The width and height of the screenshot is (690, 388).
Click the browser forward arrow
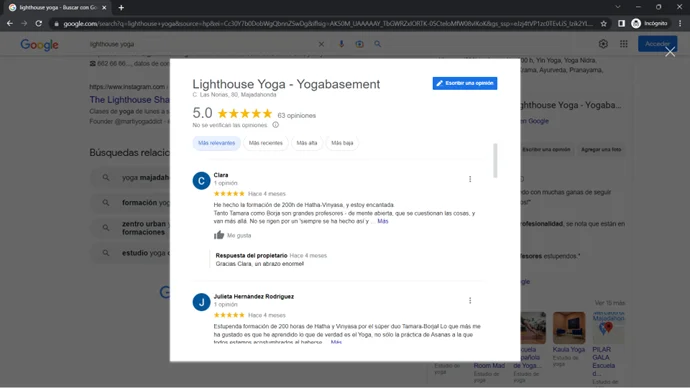click(24, 23)
